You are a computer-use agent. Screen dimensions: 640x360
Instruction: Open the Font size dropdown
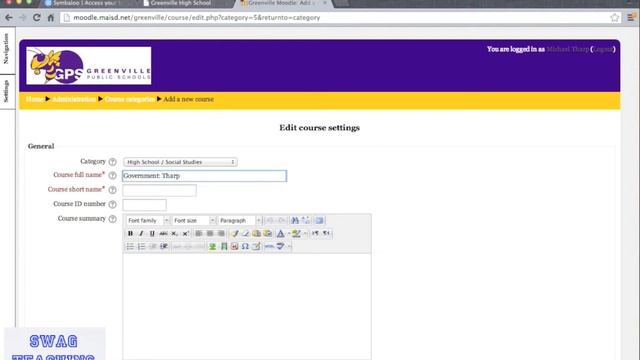[x=193, y=220]
